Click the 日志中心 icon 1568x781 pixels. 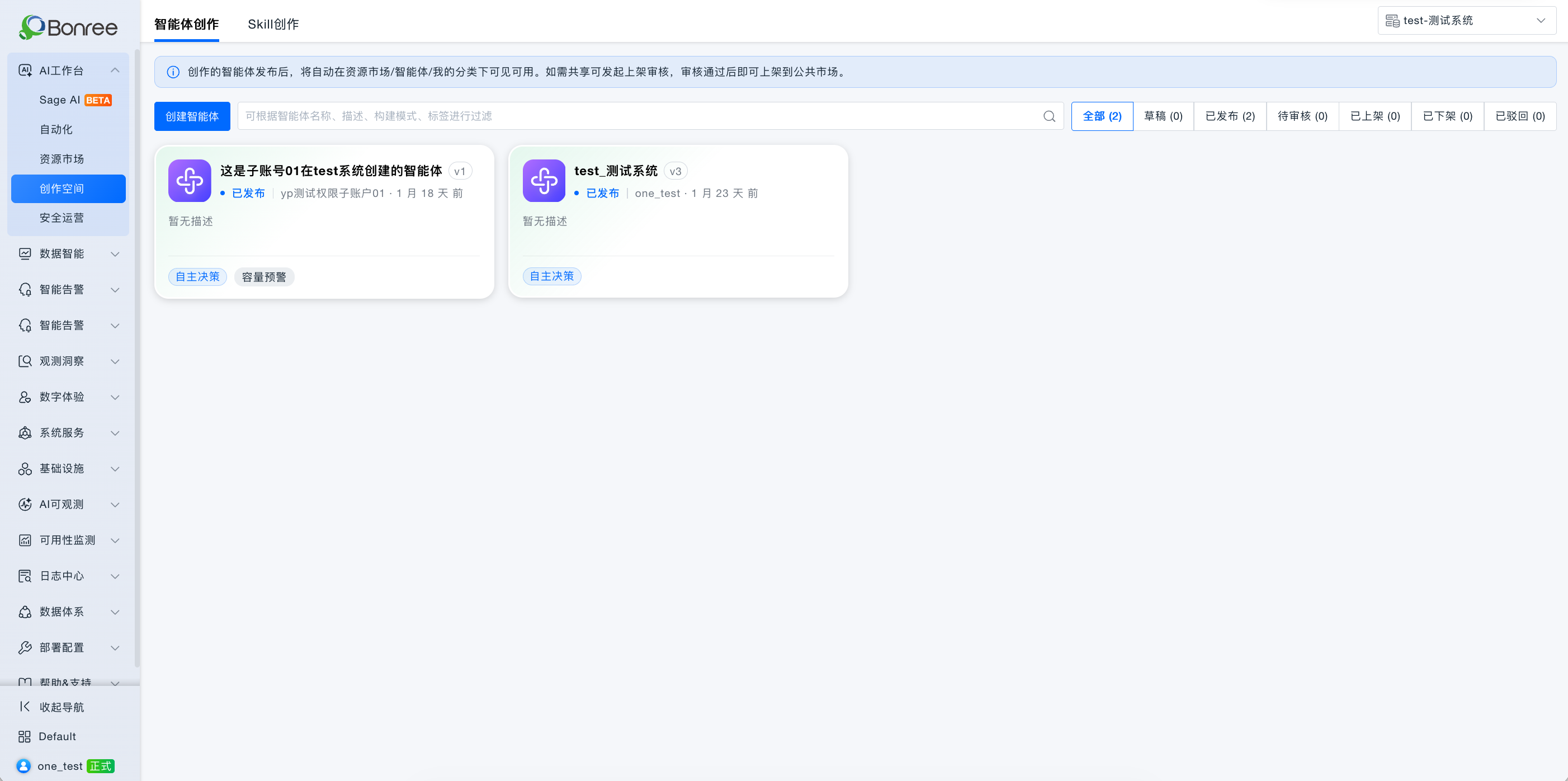[25, 576]
